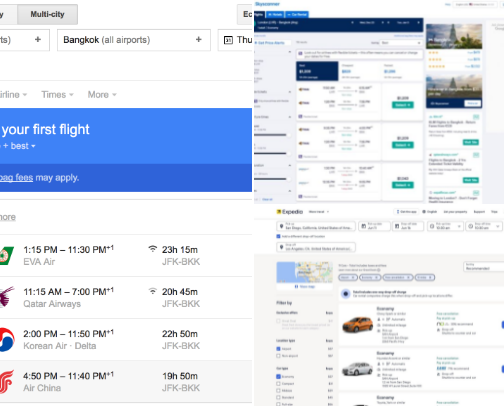Image resolution: width=504 pixels, height=406 pixels.
Task: Click the globe icon beside English
Action: [424, 212]
